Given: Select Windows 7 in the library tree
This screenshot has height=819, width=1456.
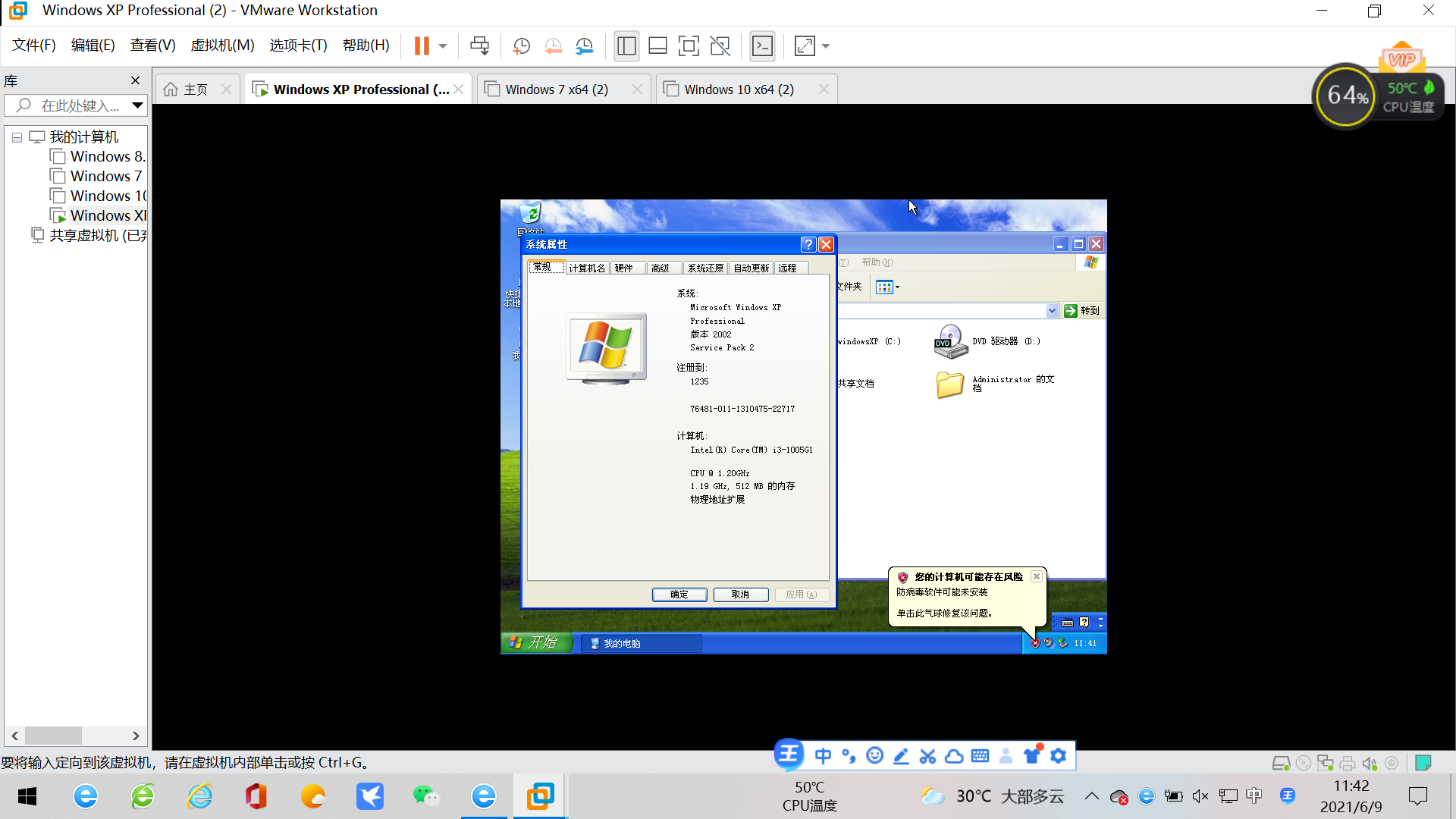Looking at the screenshot, I should pyautogui.click(x=96, y=177).
